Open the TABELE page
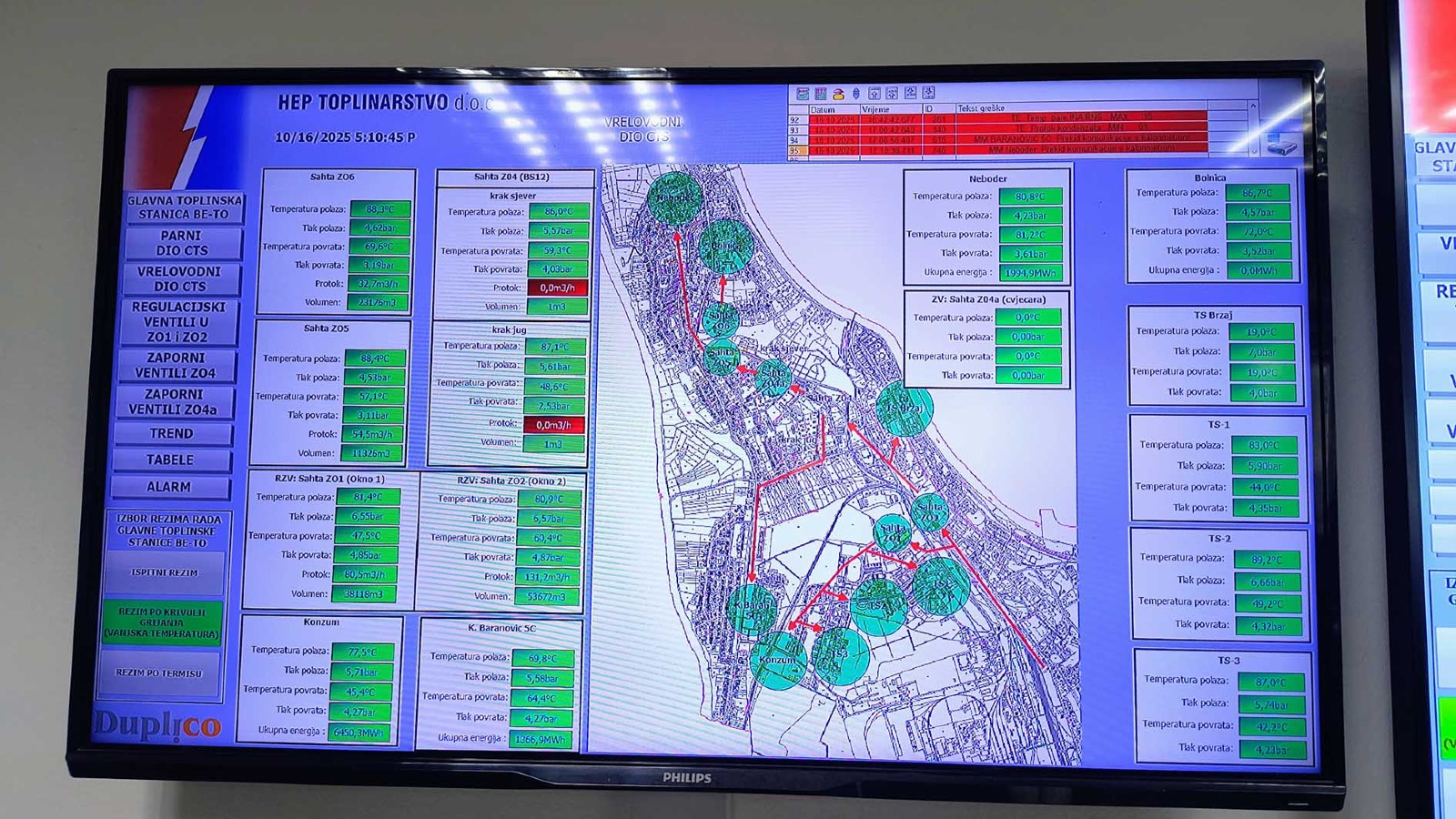The height and width of the screenshot is (819, 1456). (171, 460)
